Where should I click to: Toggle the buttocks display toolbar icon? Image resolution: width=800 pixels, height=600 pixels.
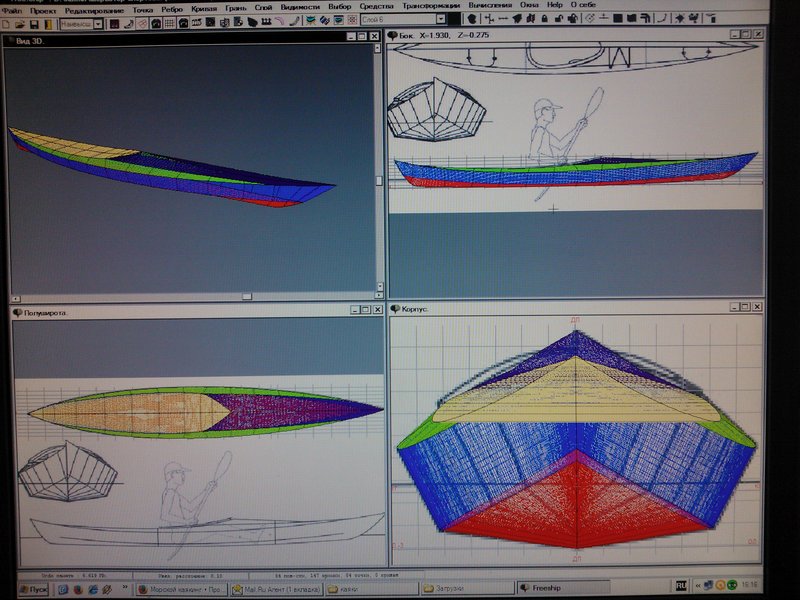(196, 24)
